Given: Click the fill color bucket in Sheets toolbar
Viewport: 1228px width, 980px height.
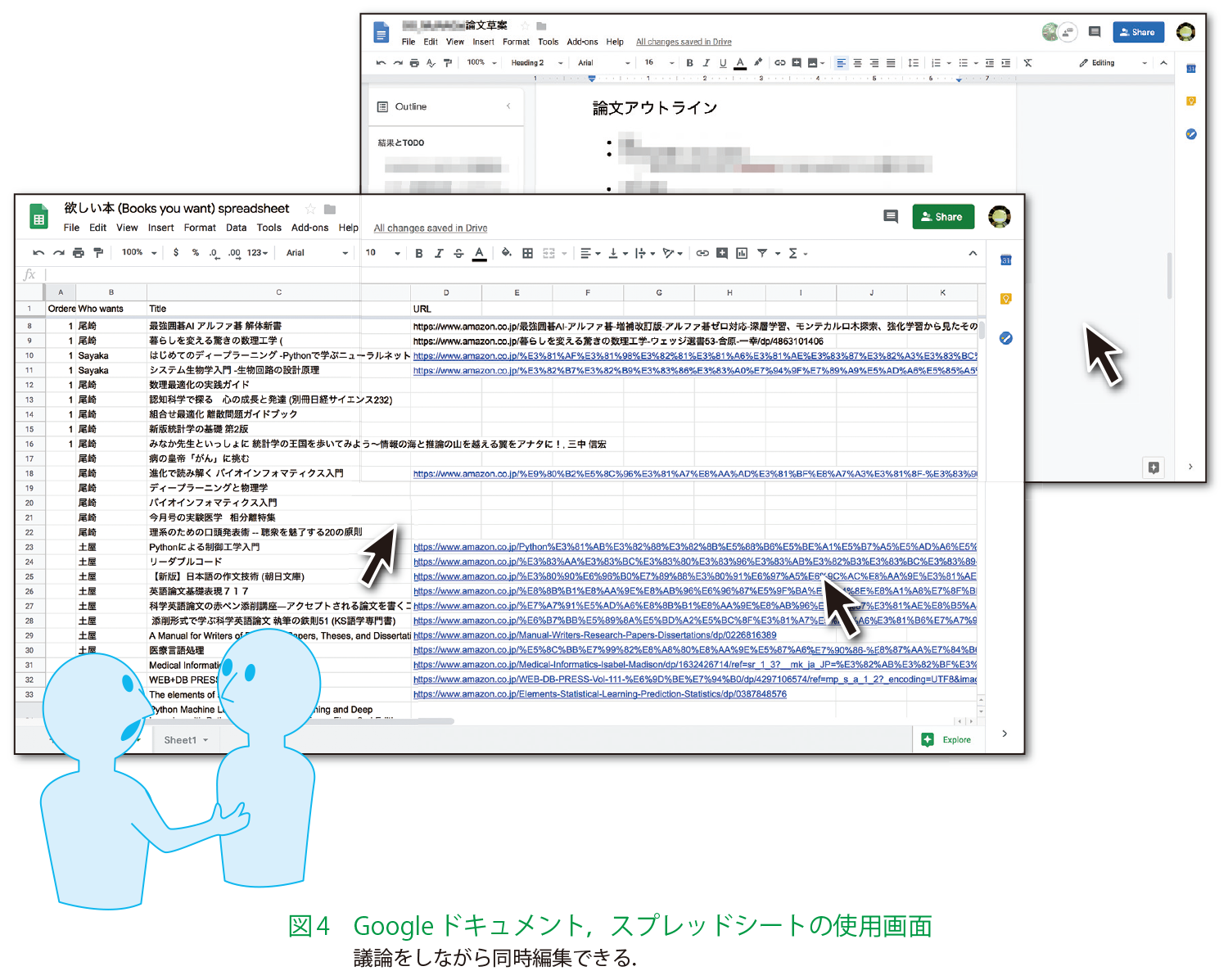Looking at the screenshot, I should tap(506, 253).
